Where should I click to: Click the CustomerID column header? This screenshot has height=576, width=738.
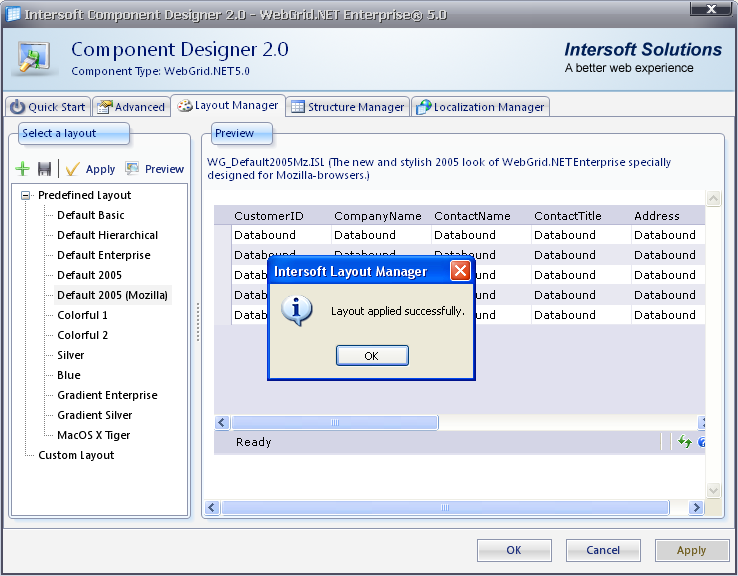(281, 216)
